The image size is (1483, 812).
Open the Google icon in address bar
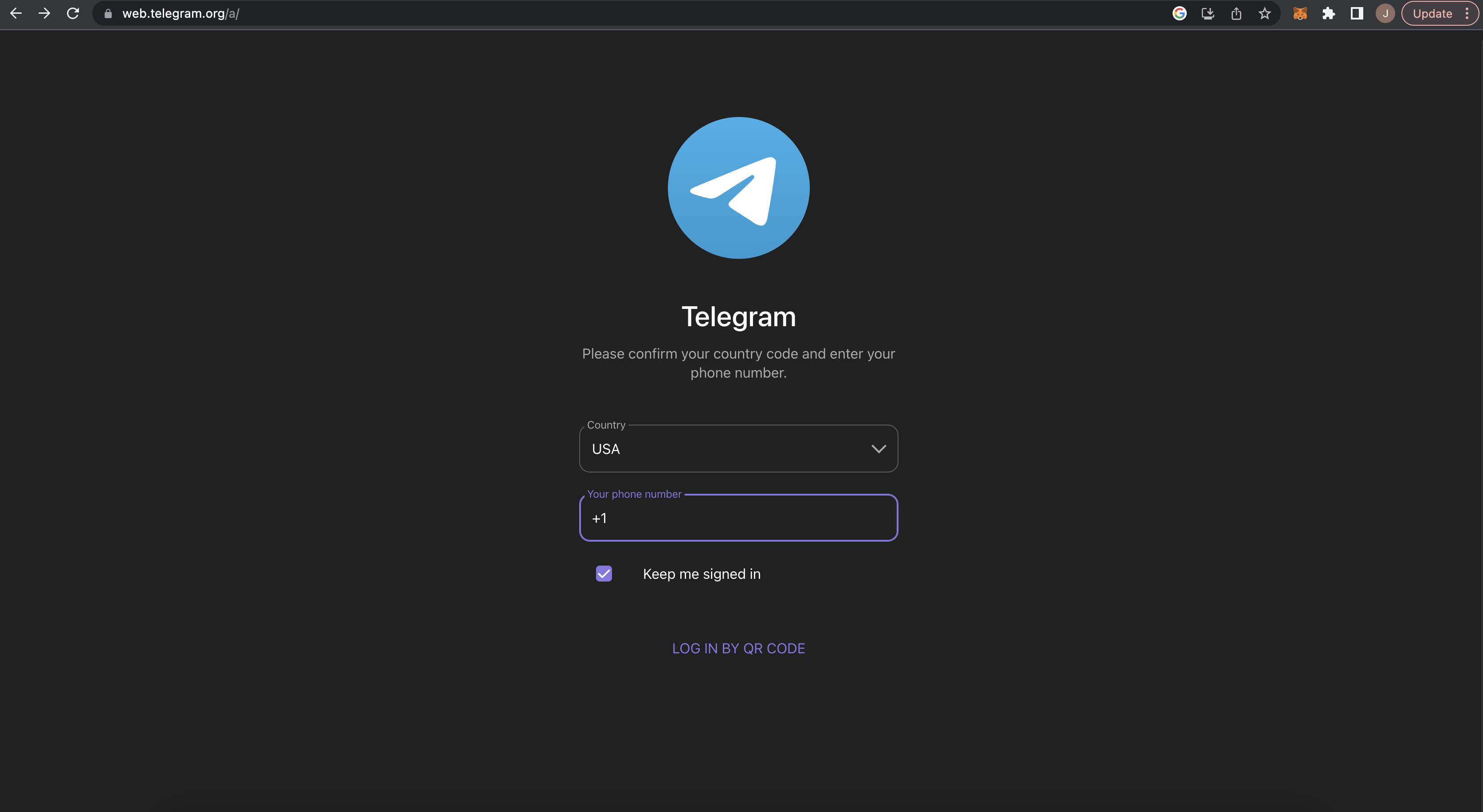pos(1179,13)
